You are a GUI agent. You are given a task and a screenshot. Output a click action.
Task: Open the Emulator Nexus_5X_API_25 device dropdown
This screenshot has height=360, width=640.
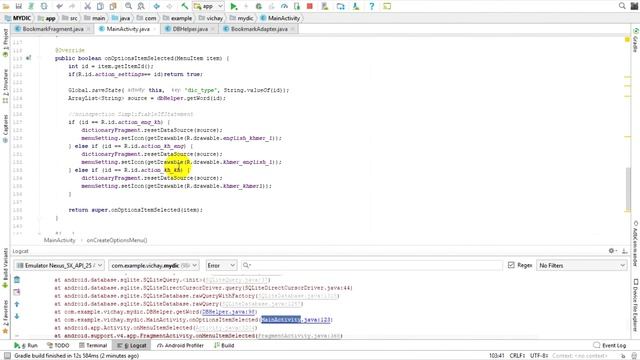(x=60, y=265)
